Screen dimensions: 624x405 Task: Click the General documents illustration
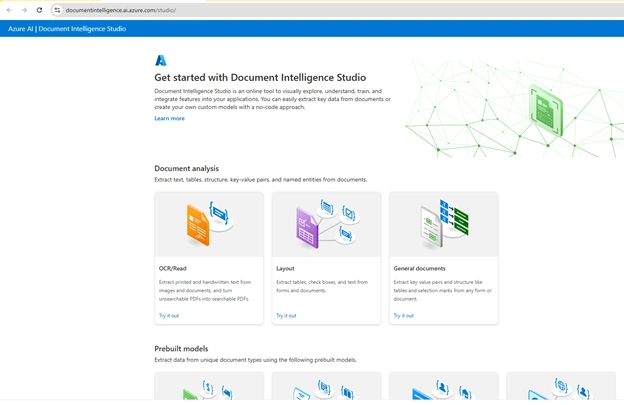[x=444, y=223]
